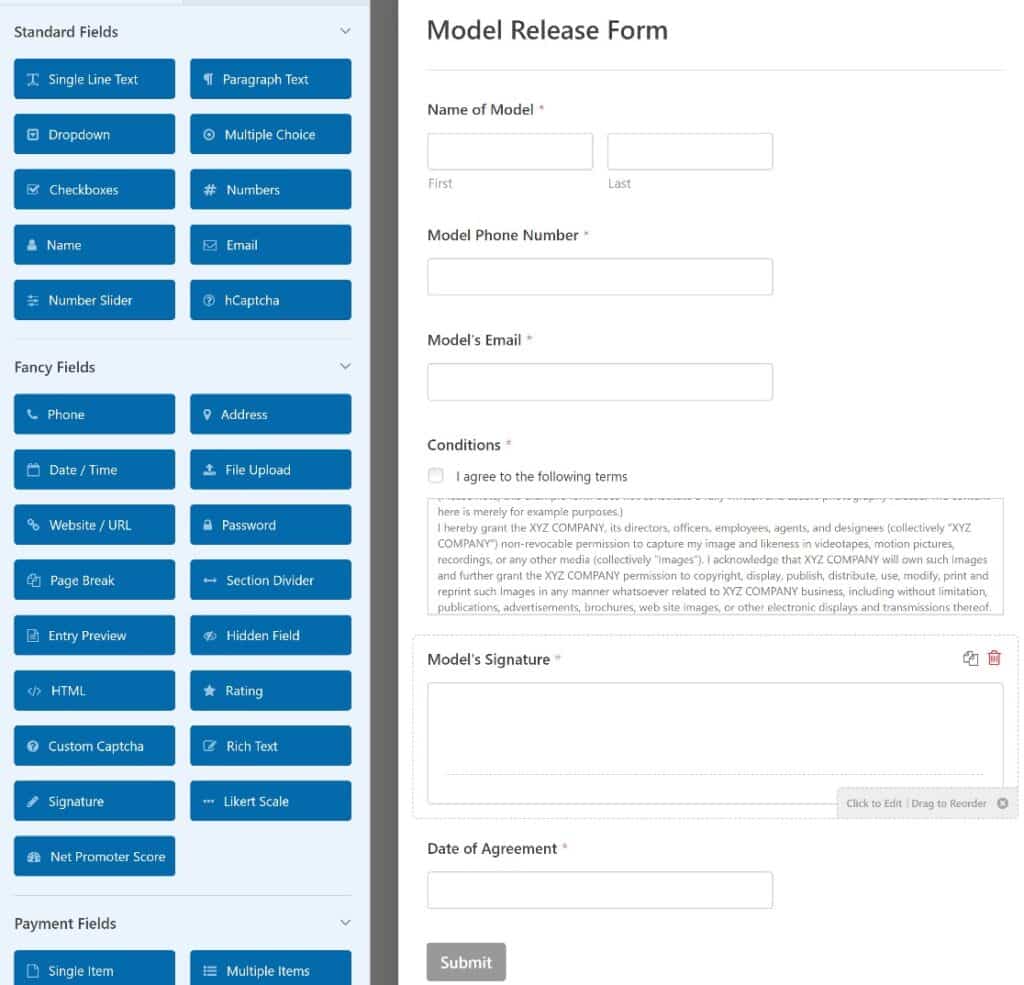
Task: Add a Rating field to the form
Action: coord(270,690)
